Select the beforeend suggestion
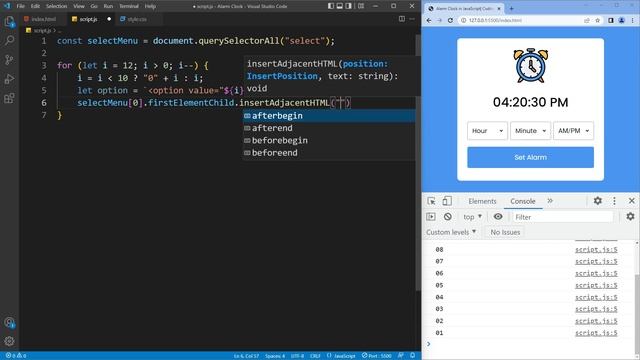The width and height of the screenshot is (640, 360). coord(329,153)
